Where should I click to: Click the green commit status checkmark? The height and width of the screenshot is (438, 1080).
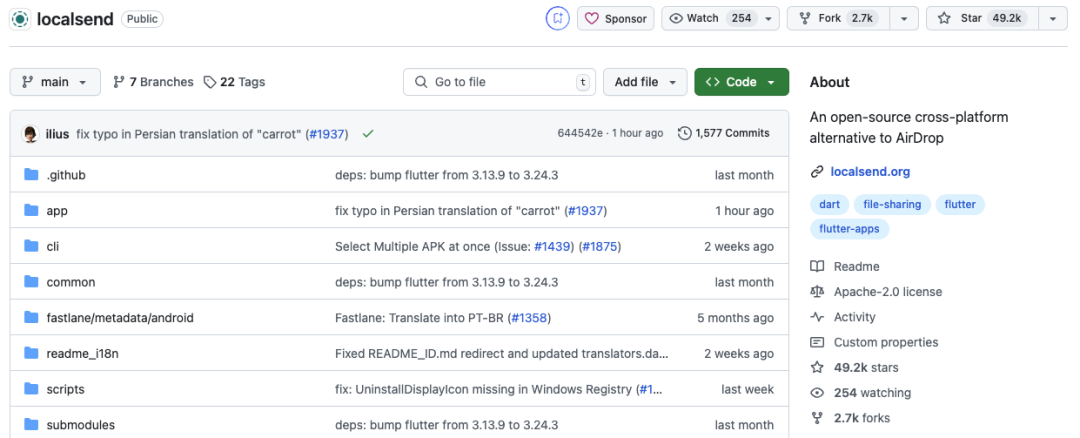pos(368,133)
